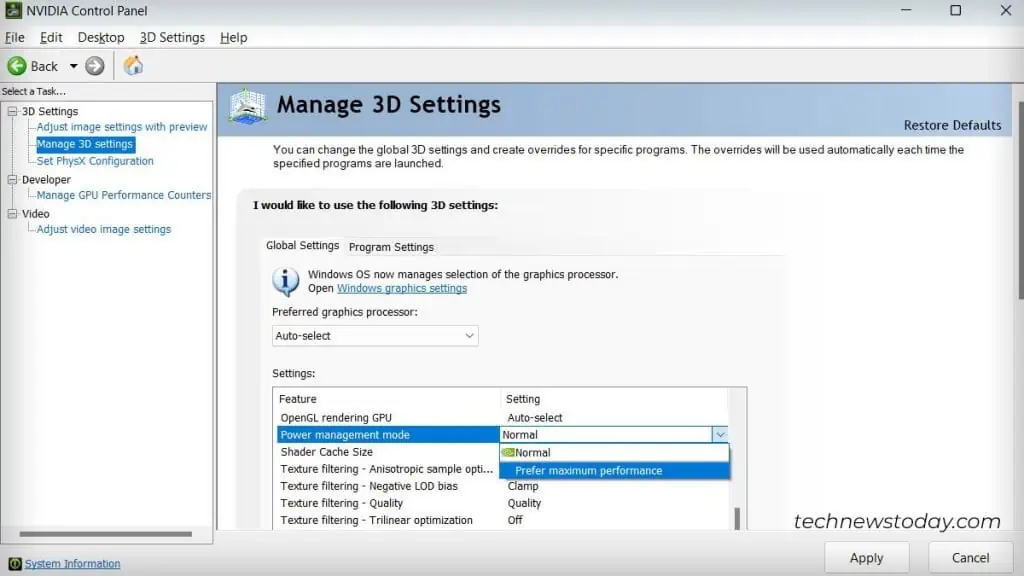Open the Edit menu
The height and width of the screenshot is (576, 1024).
tap(51, 37)
